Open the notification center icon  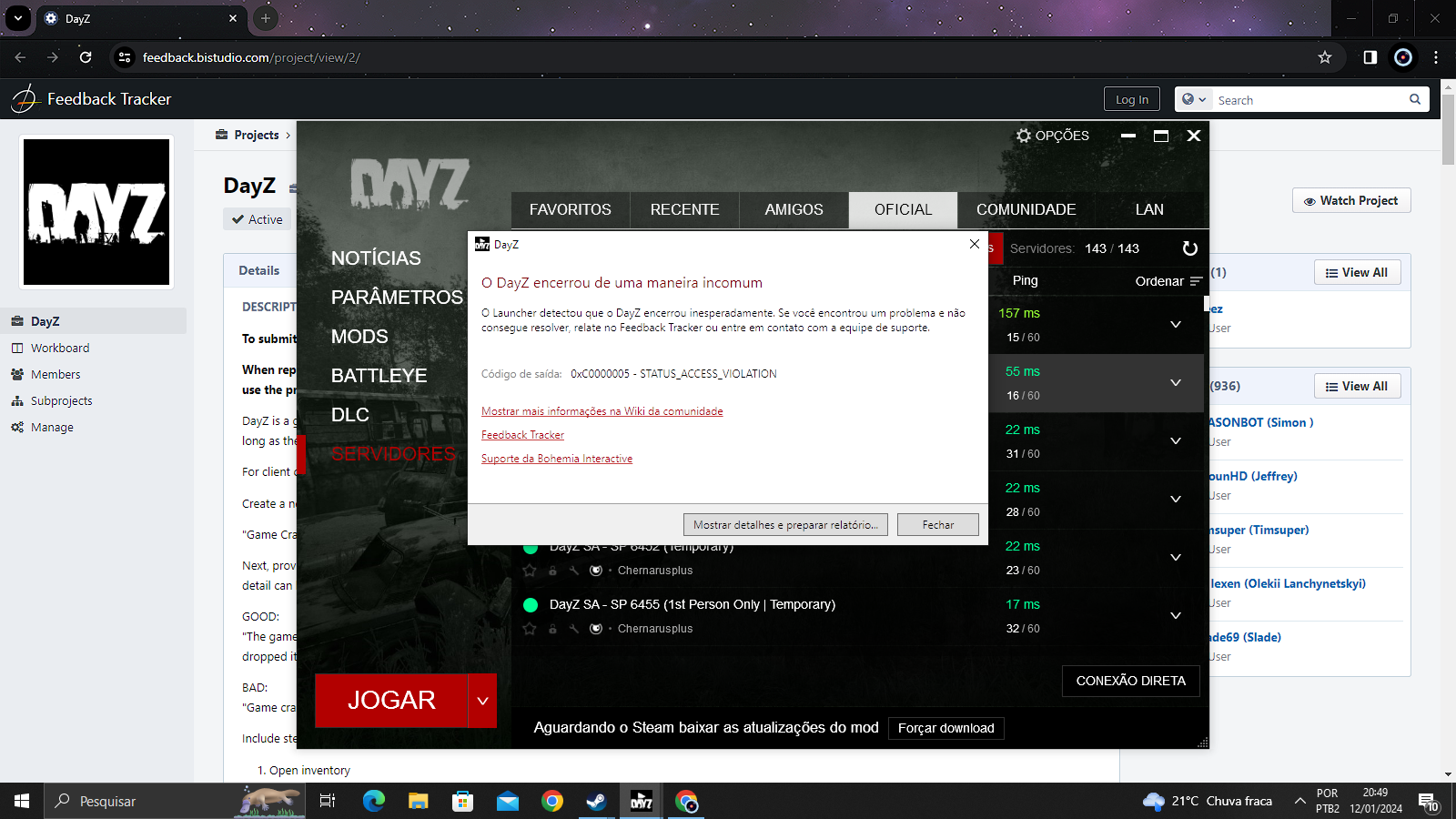tap(1428, 803)
